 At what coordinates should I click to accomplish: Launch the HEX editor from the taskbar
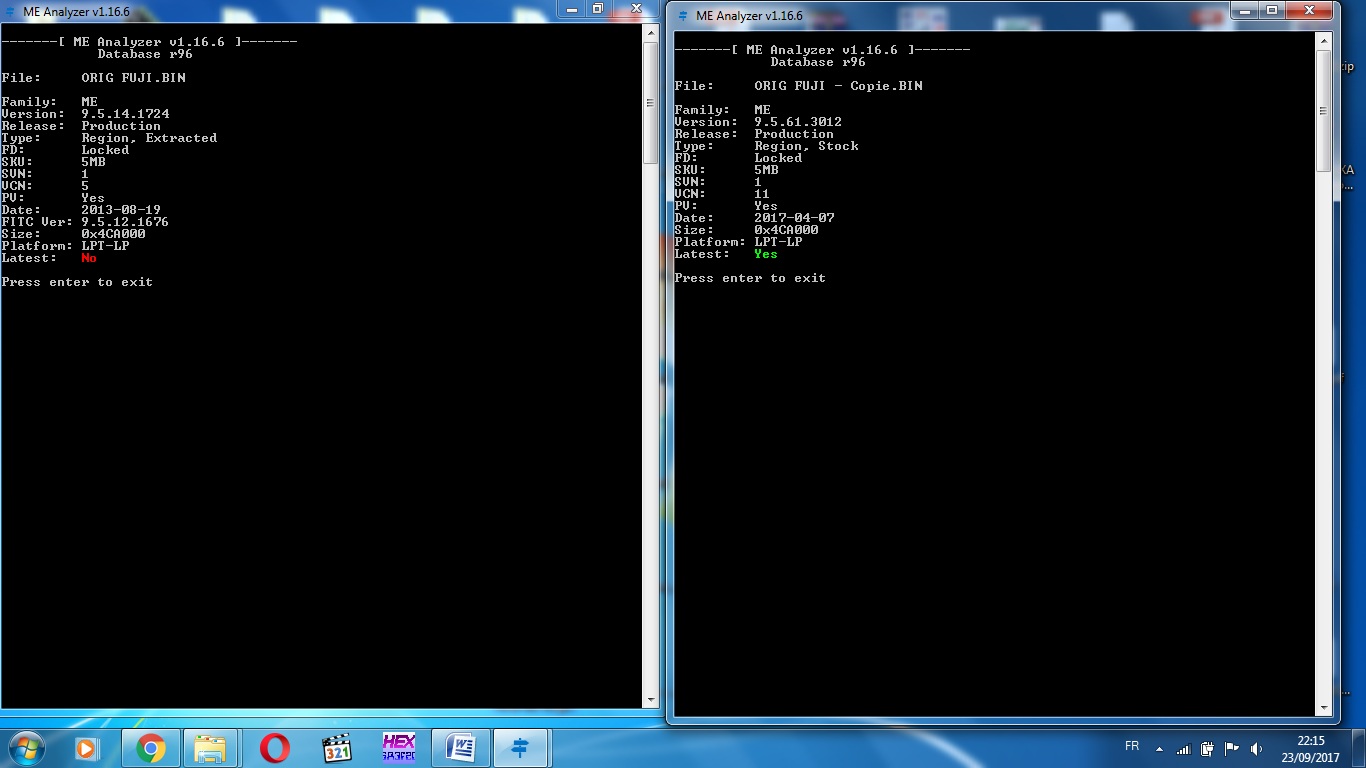(398, 747)
